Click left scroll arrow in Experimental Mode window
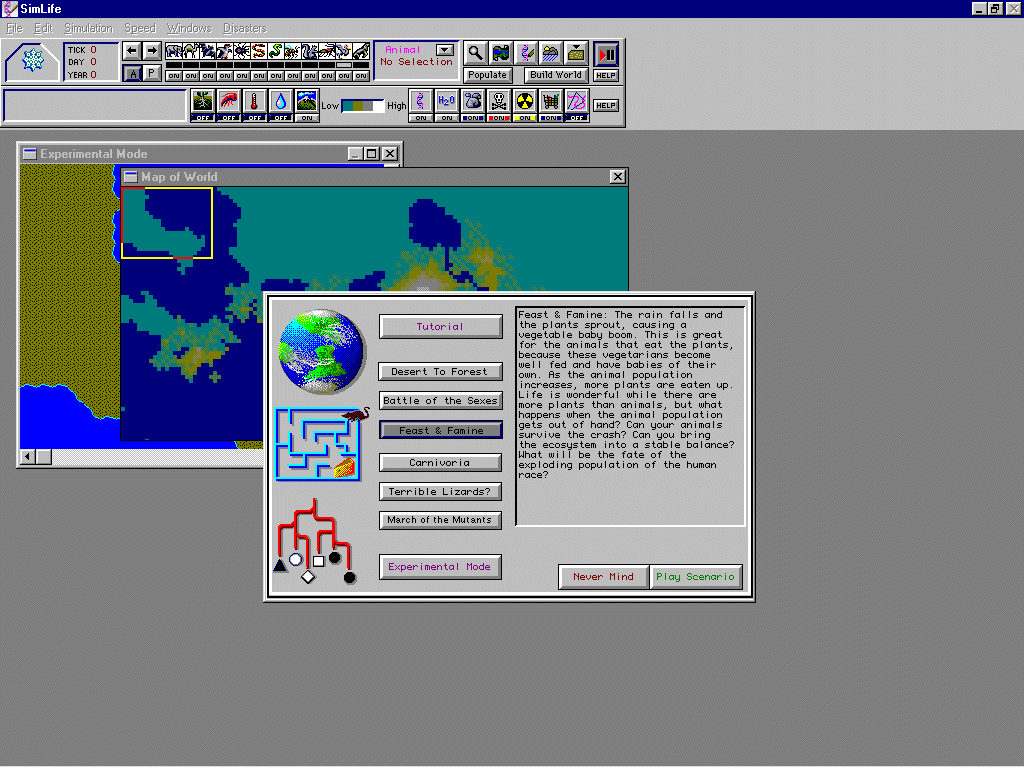 (28, 457)
